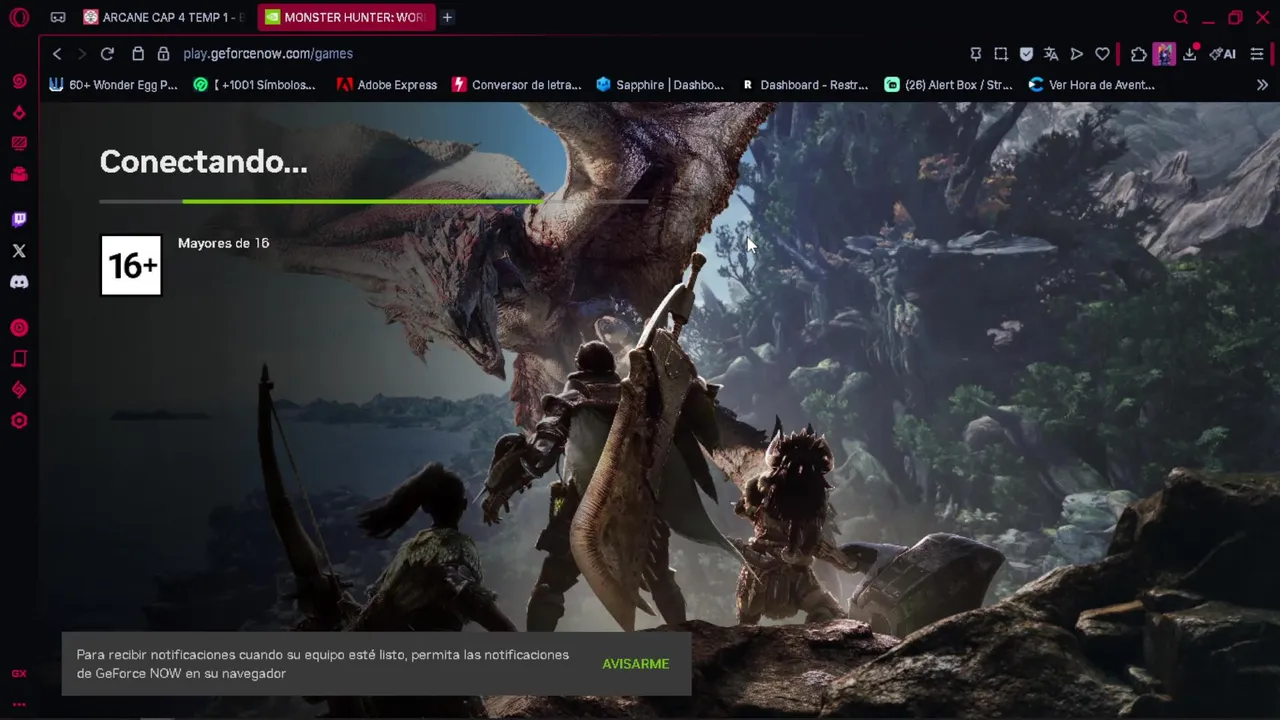This screenshot has height=720, width=1280.
Task: Open the spiral icon atop sidebar
Action: [x=19, y=81]
